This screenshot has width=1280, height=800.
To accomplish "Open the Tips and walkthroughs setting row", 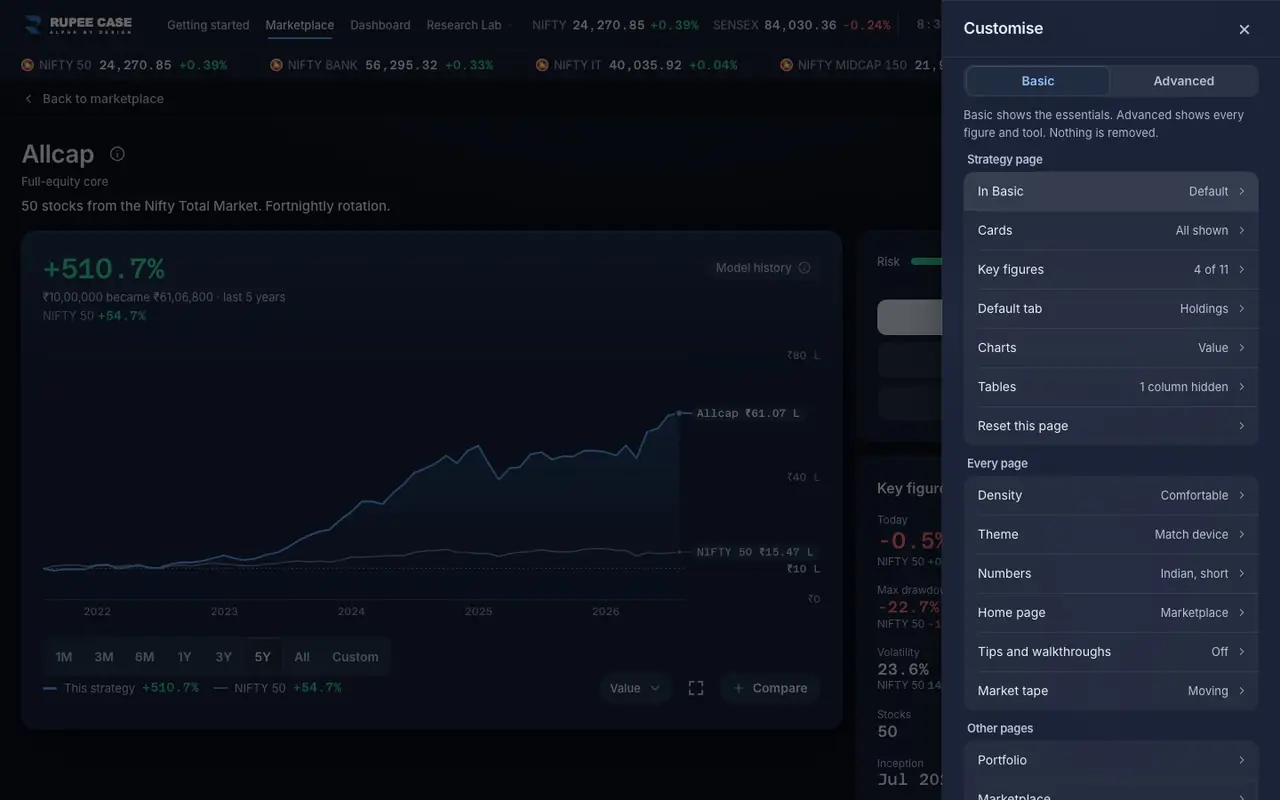I will pos(1111,652).
